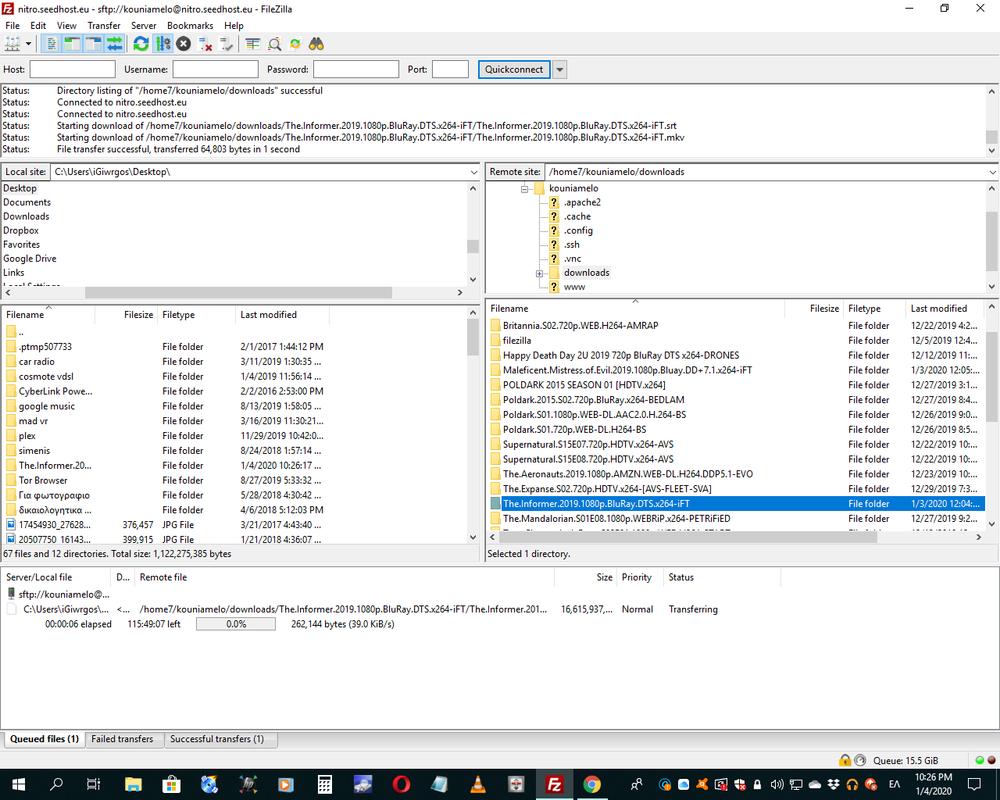The width and height of the screenshot is (1000, 800).
Task: Click the Host input field
Action: pyautogui.click(x=73, y=70)
